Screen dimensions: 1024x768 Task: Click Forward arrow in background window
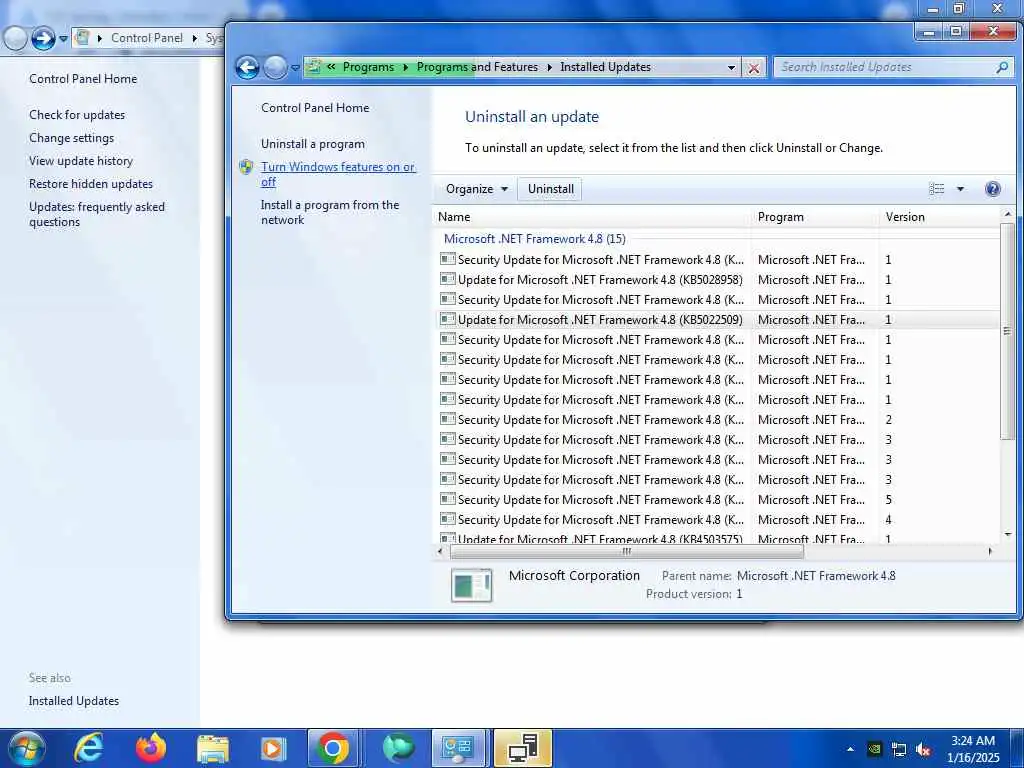44,39
